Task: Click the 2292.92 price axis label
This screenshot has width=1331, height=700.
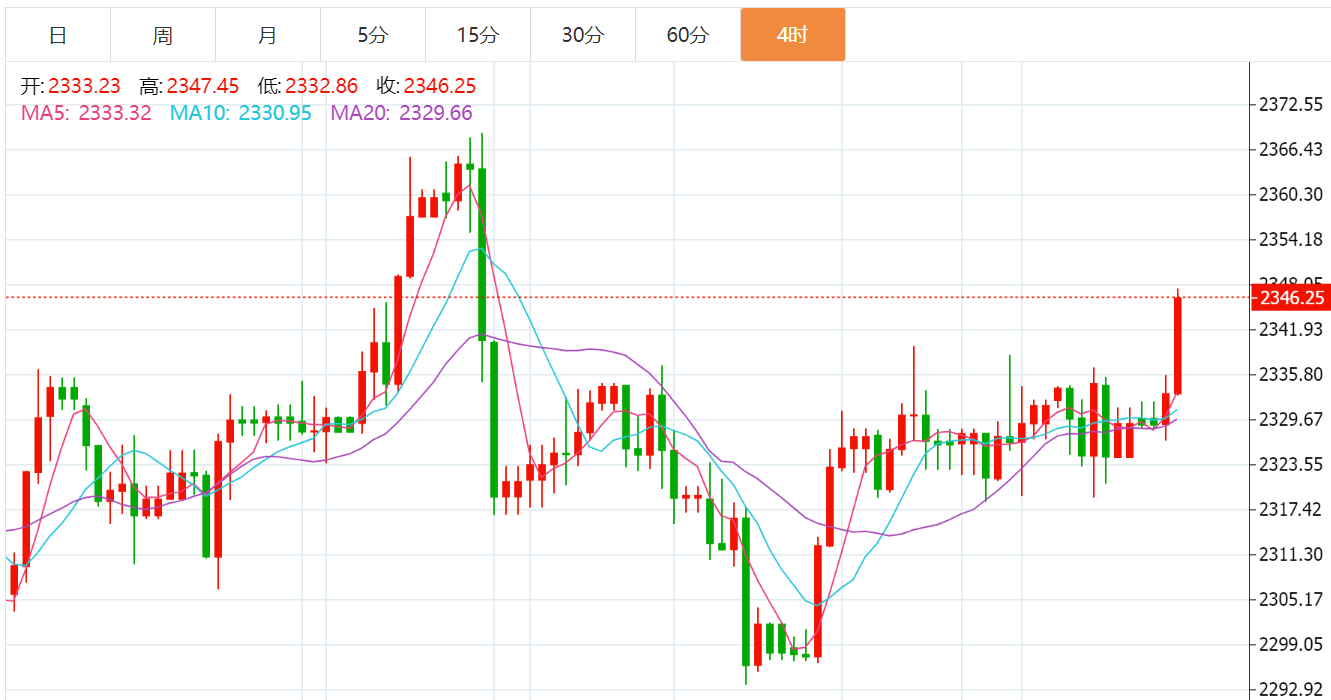Action: (x=1291, y=689)
